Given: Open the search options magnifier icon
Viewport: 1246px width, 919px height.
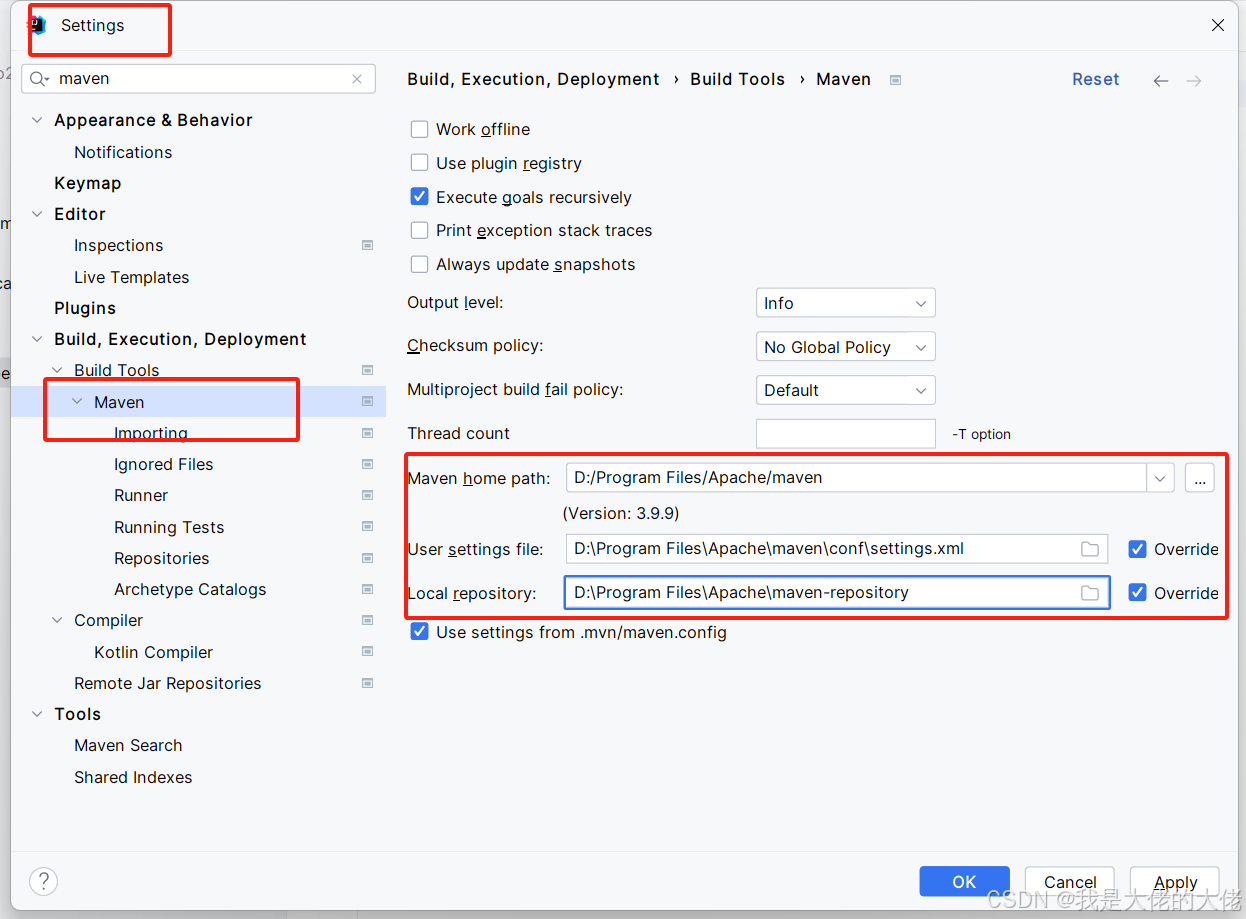Looking at the screenshot, I should [40, 79].
